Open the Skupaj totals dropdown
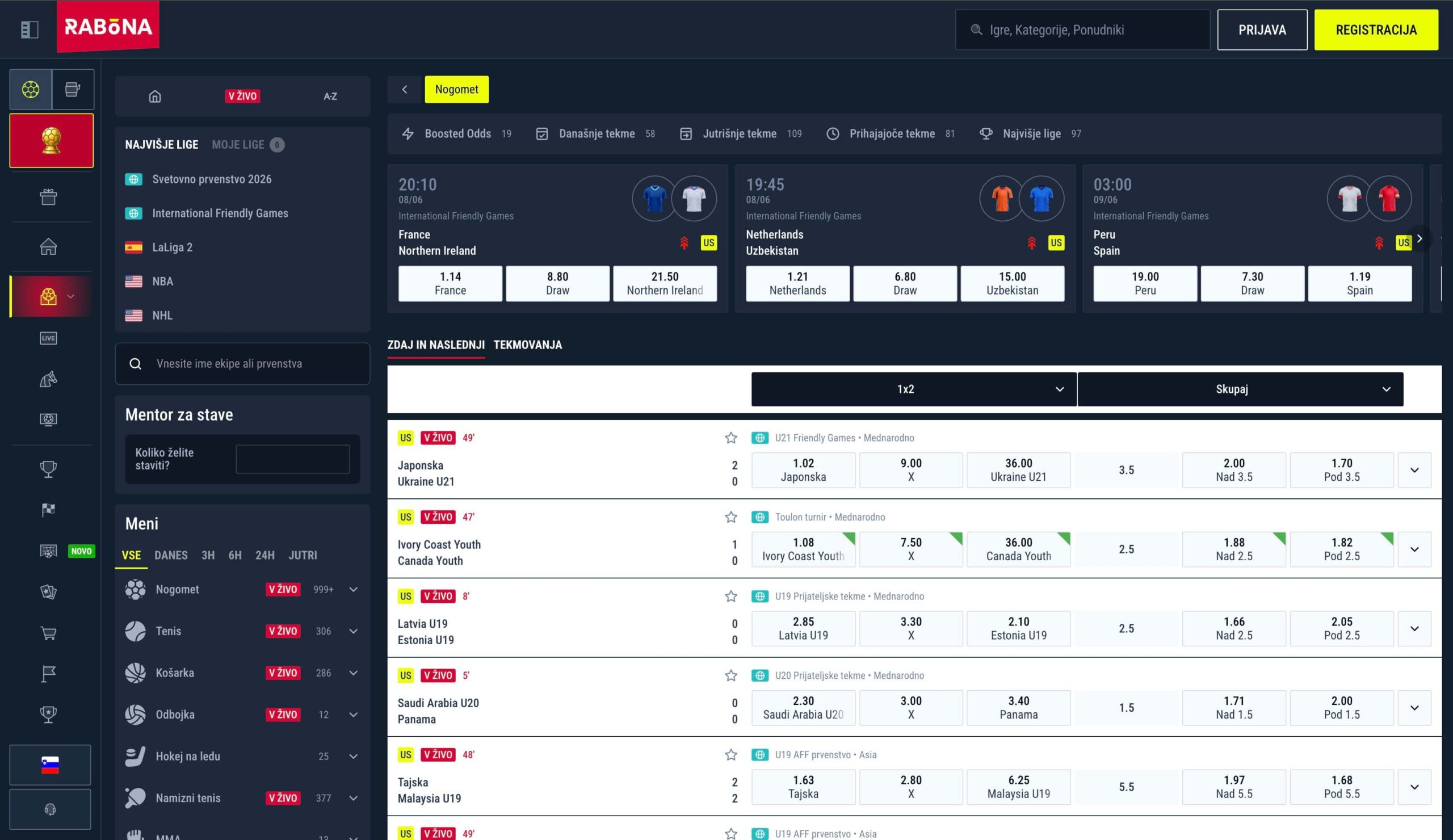This screenshot has height=840, width=1453. [1240, 389]
